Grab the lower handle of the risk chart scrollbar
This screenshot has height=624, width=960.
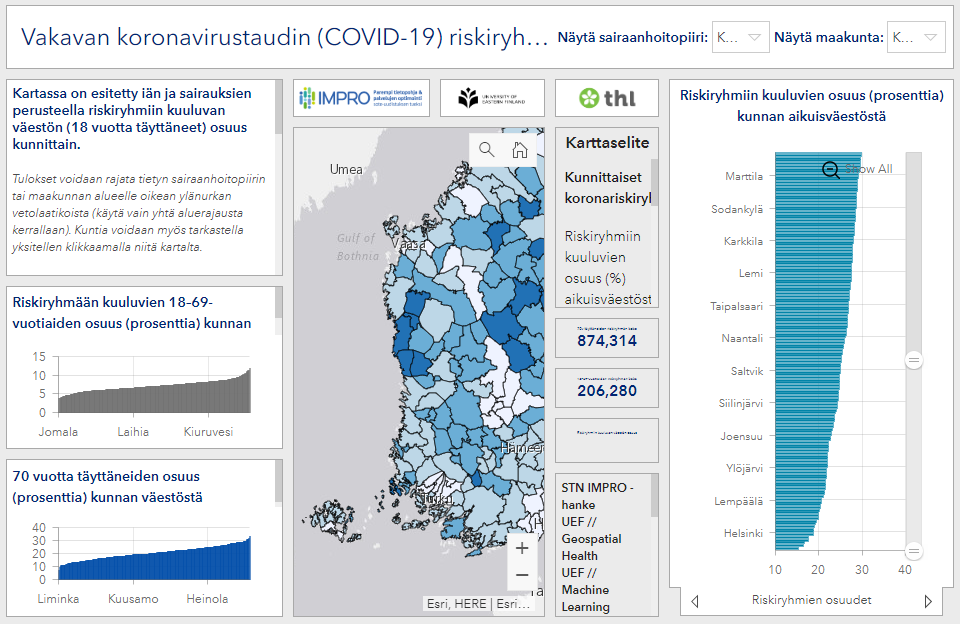pyautogui.click(x=913, y=551)
